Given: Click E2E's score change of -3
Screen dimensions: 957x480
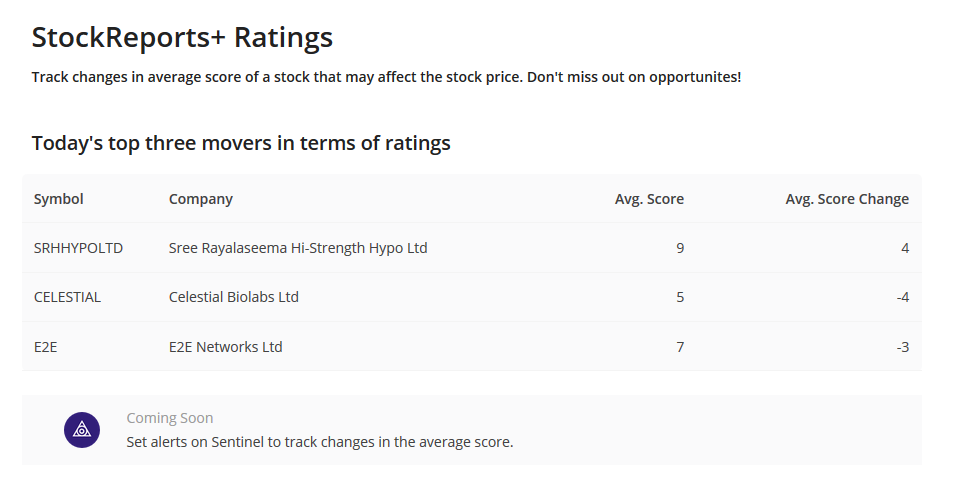Looking at the screenshot, I should [902, 347].
